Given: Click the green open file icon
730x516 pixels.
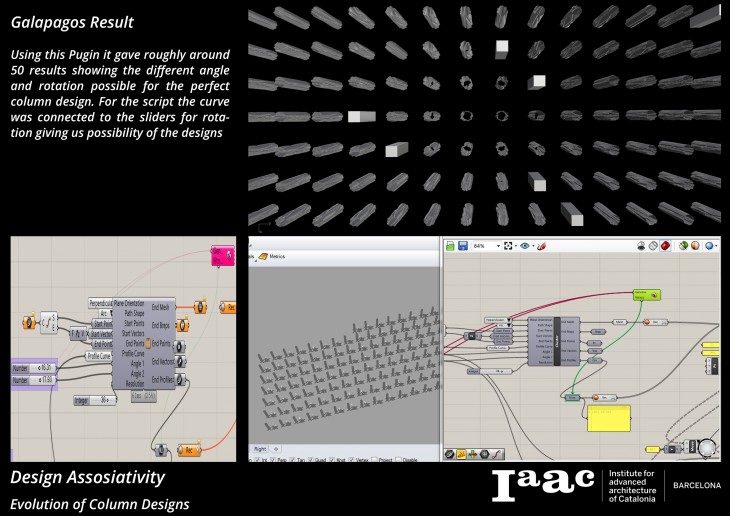Looking at the screenshot, I should pos(449,246).
